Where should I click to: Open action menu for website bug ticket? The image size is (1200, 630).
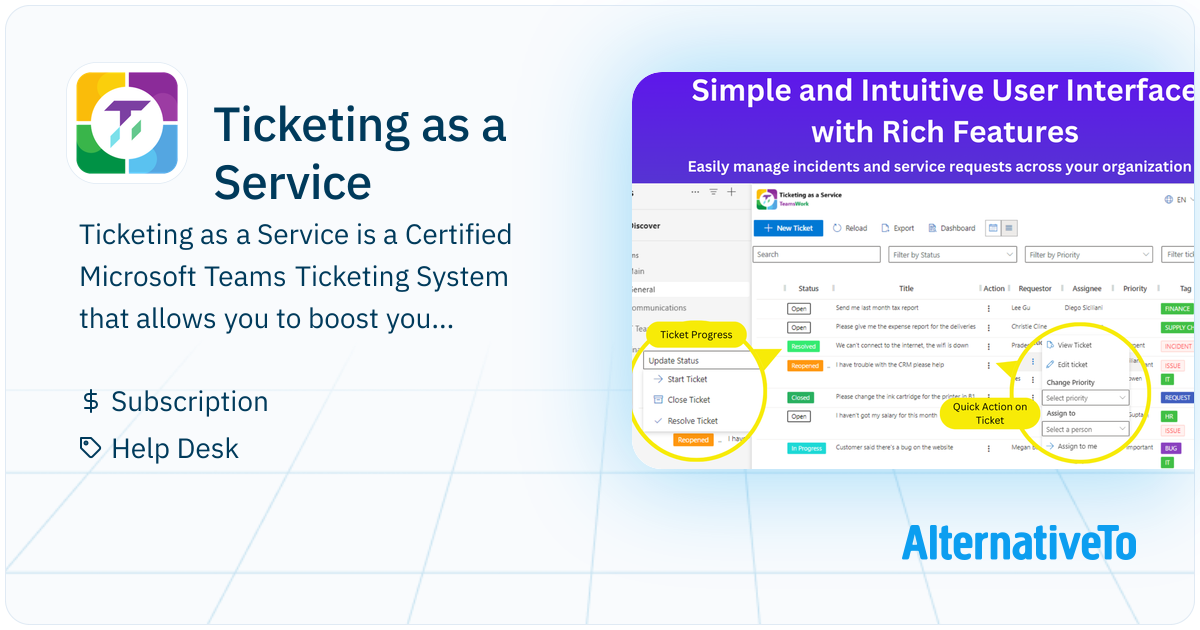point(989,448)
